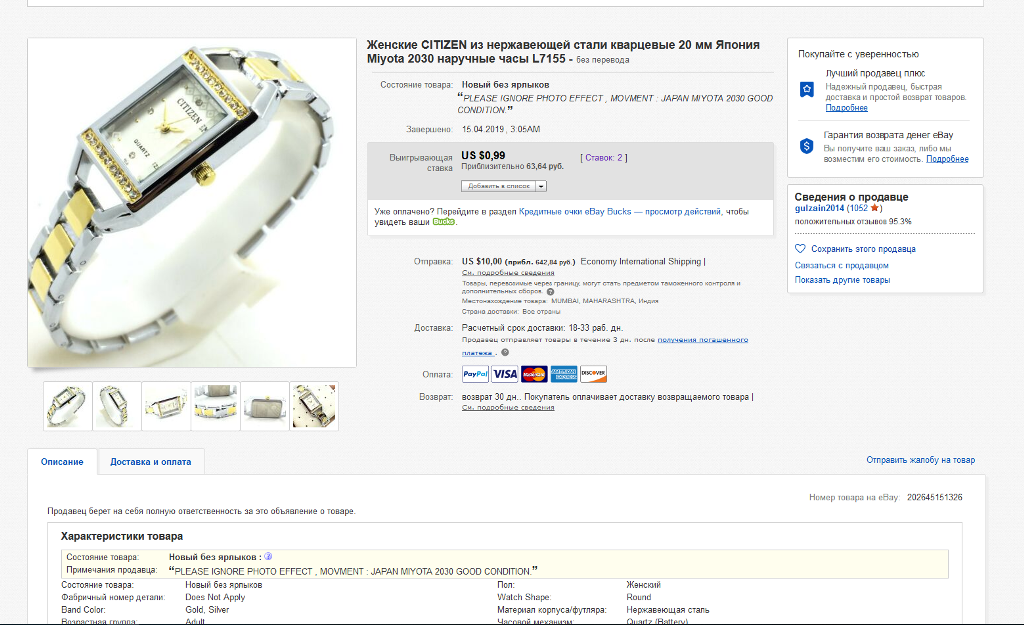
Task: Click the eBay Money Back Guarantee shield icon
Action: point(807,146)
